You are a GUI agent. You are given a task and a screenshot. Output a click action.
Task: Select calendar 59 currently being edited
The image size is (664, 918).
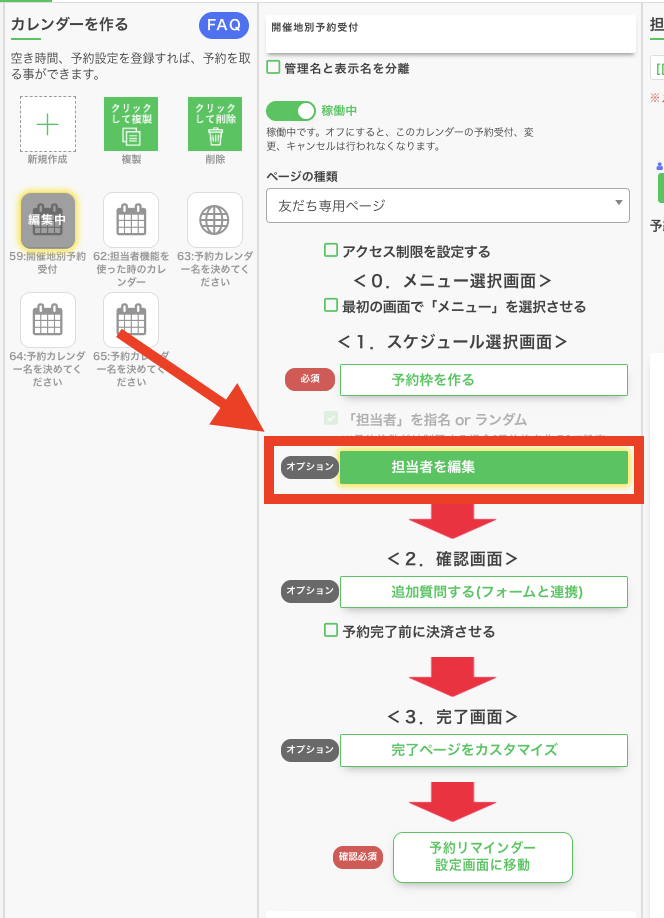48,220
